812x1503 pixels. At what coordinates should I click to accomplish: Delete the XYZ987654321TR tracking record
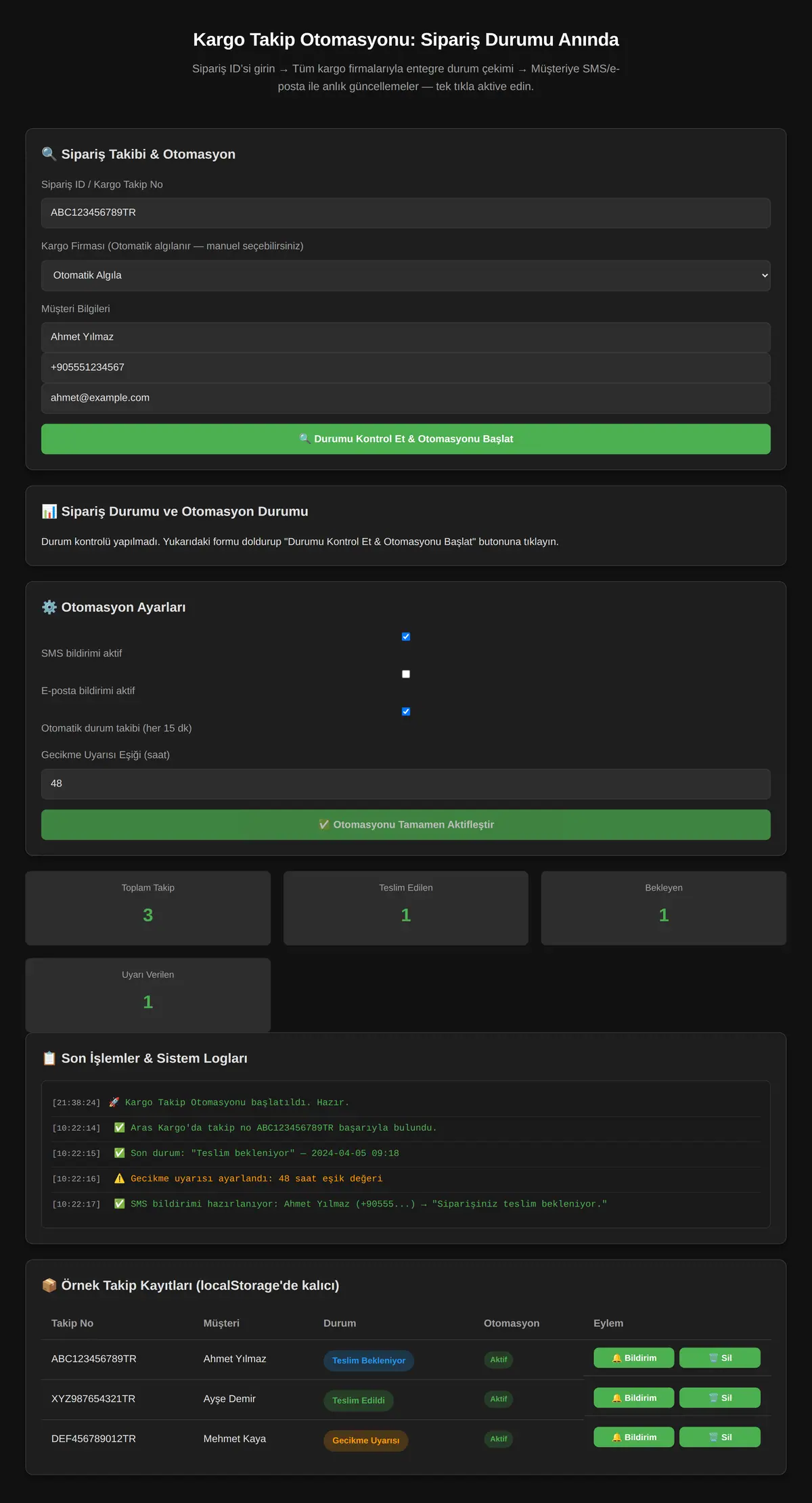click(x=720, y=1397)
